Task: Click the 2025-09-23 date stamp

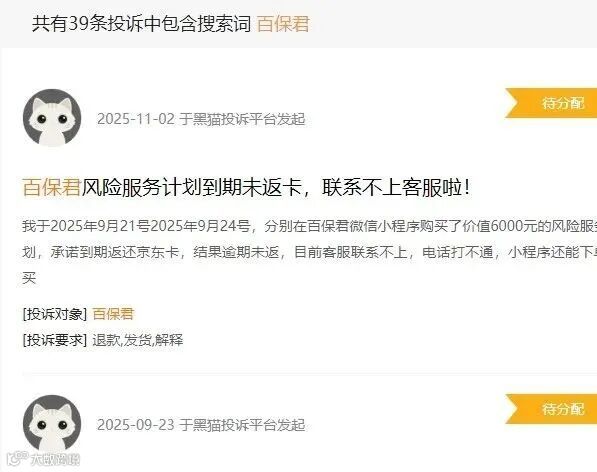Action: point(136,425)
